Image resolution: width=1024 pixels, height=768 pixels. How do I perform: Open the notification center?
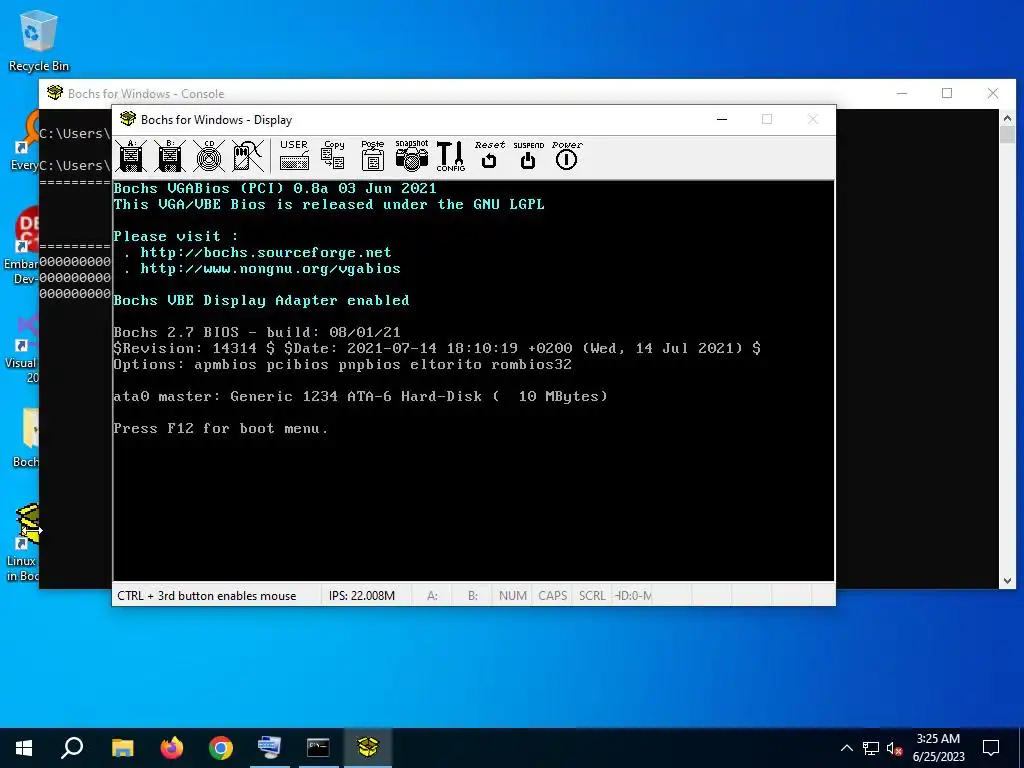tap(991, 748)
